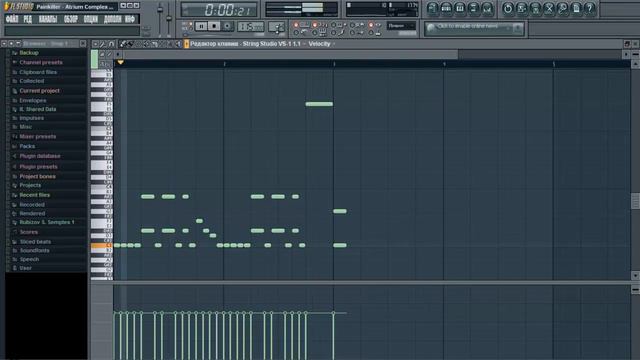Screen dimensions: 640x360
Task: Stop playback with the stop button
Action: point(214,26)
